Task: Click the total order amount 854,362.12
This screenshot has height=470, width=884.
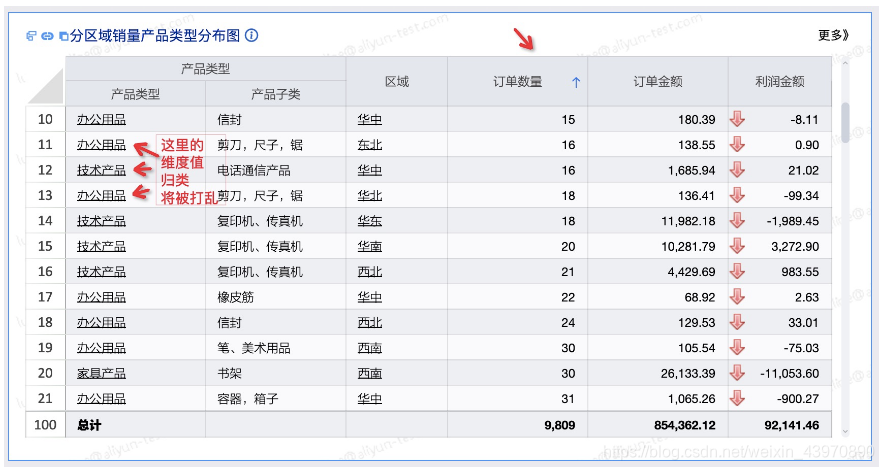Action: click(x=684, y=425)
